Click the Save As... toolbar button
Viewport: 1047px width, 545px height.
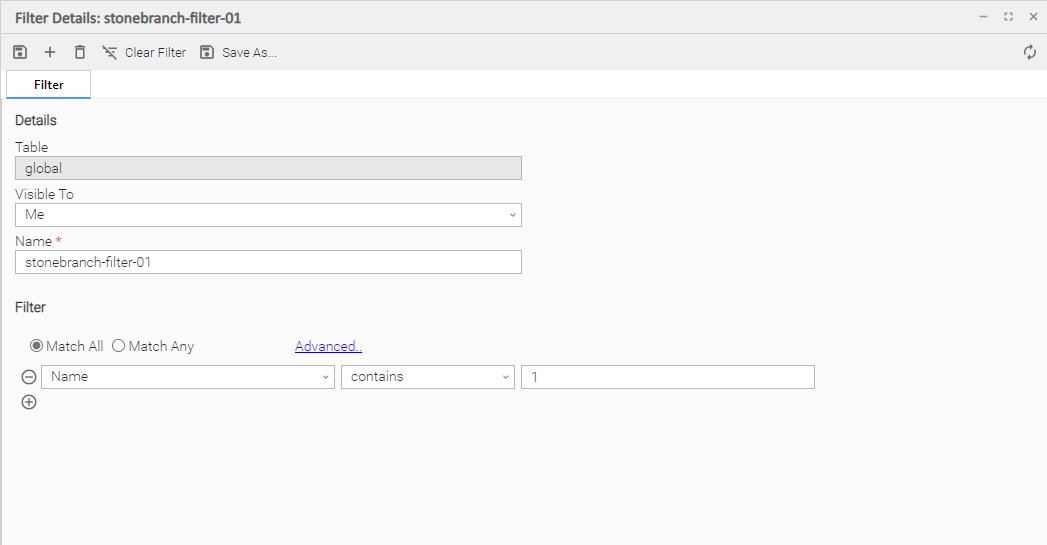point(238,52)
